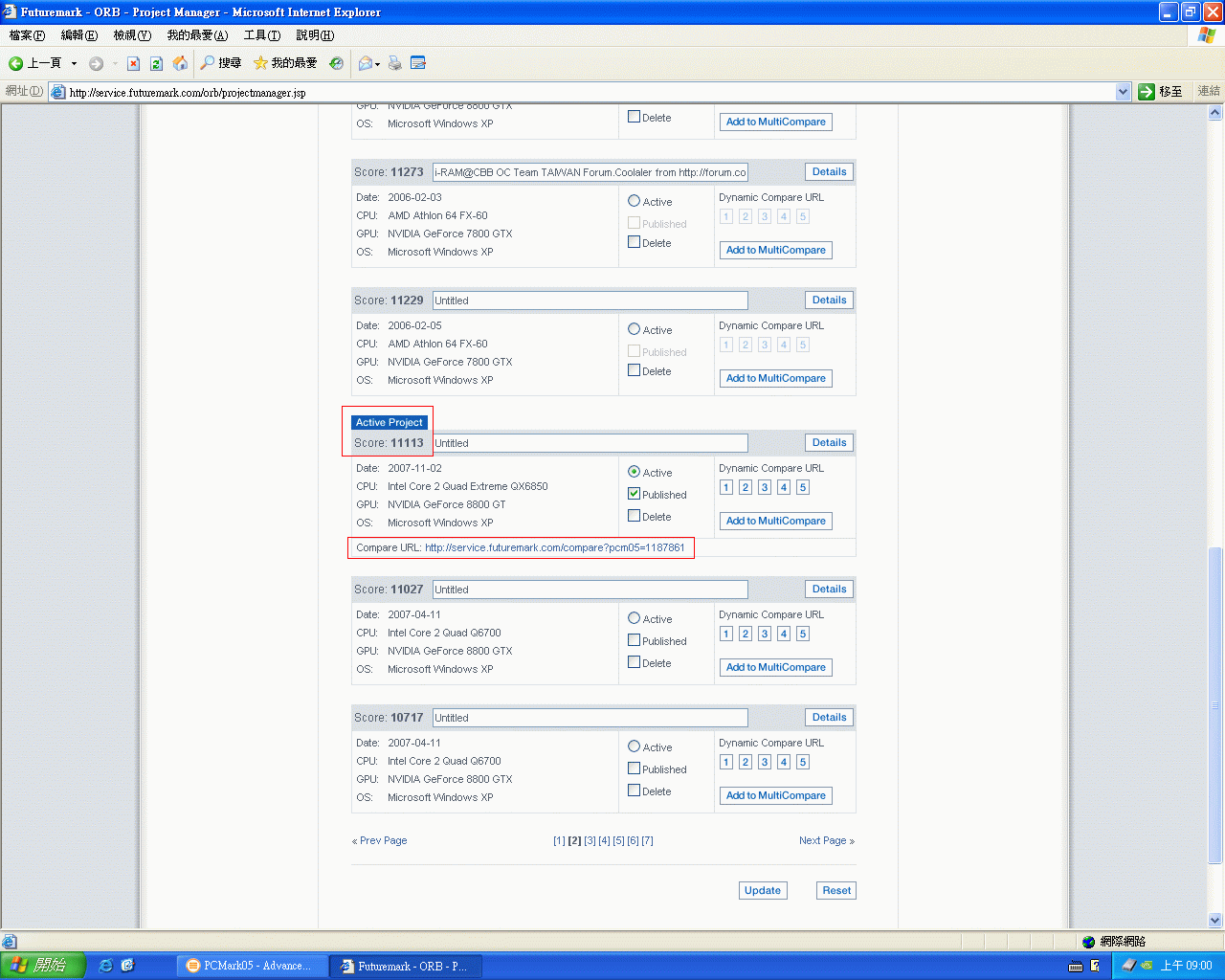The height and width of the screenshot is (980, 1225).
Task: Open the Favorites star (我的最愛) button
Action: 285,63
